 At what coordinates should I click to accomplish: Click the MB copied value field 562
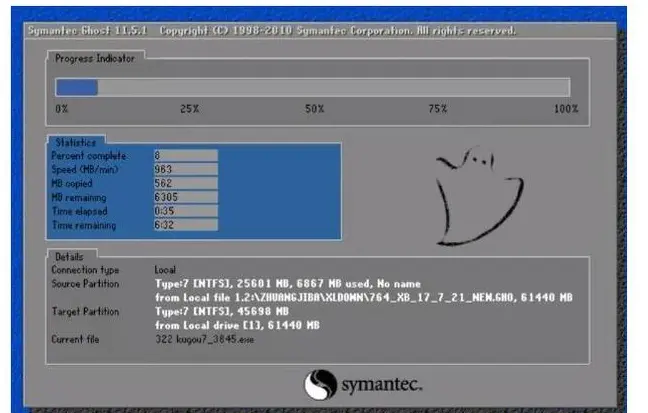click(x=186, y=183)
